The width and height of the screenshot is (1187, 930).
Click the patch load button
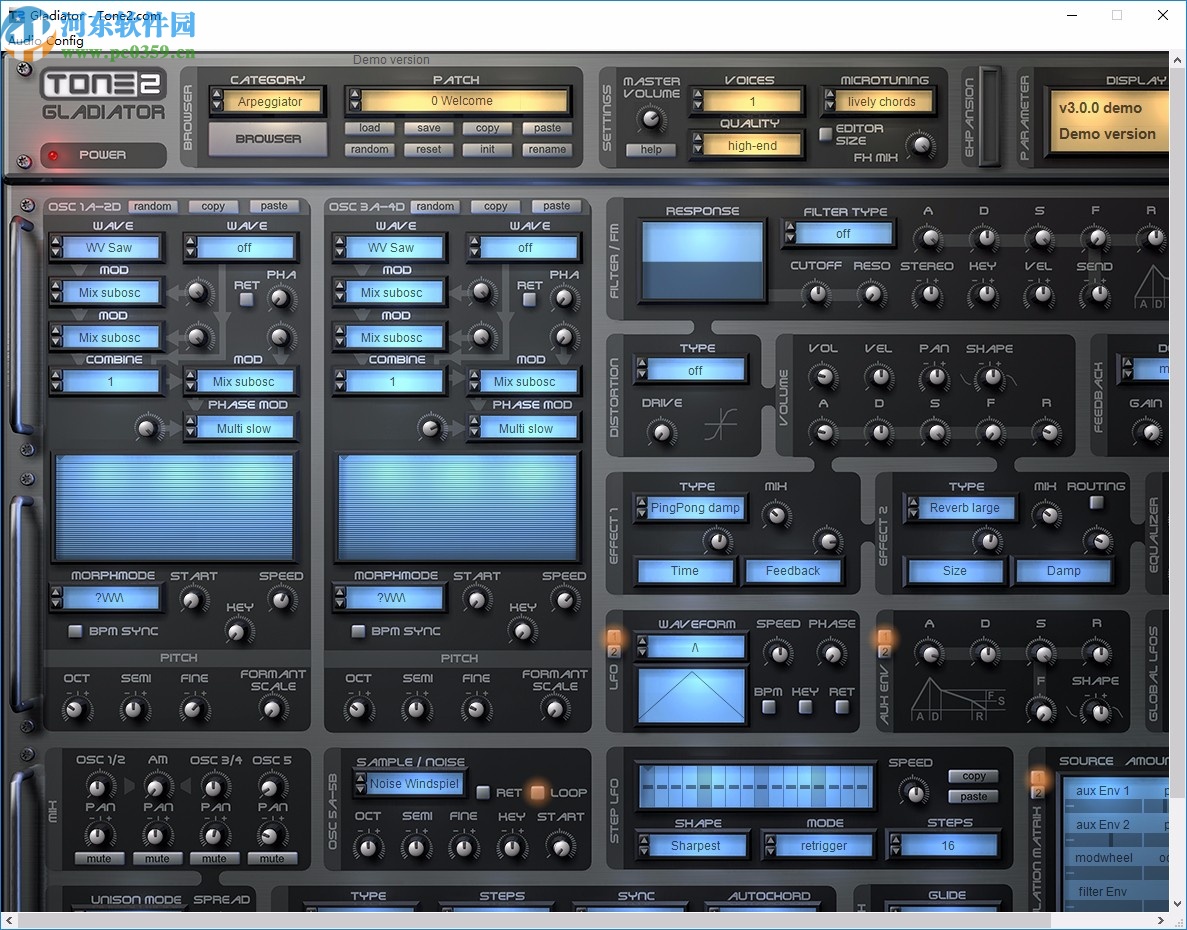pos(369,128)
